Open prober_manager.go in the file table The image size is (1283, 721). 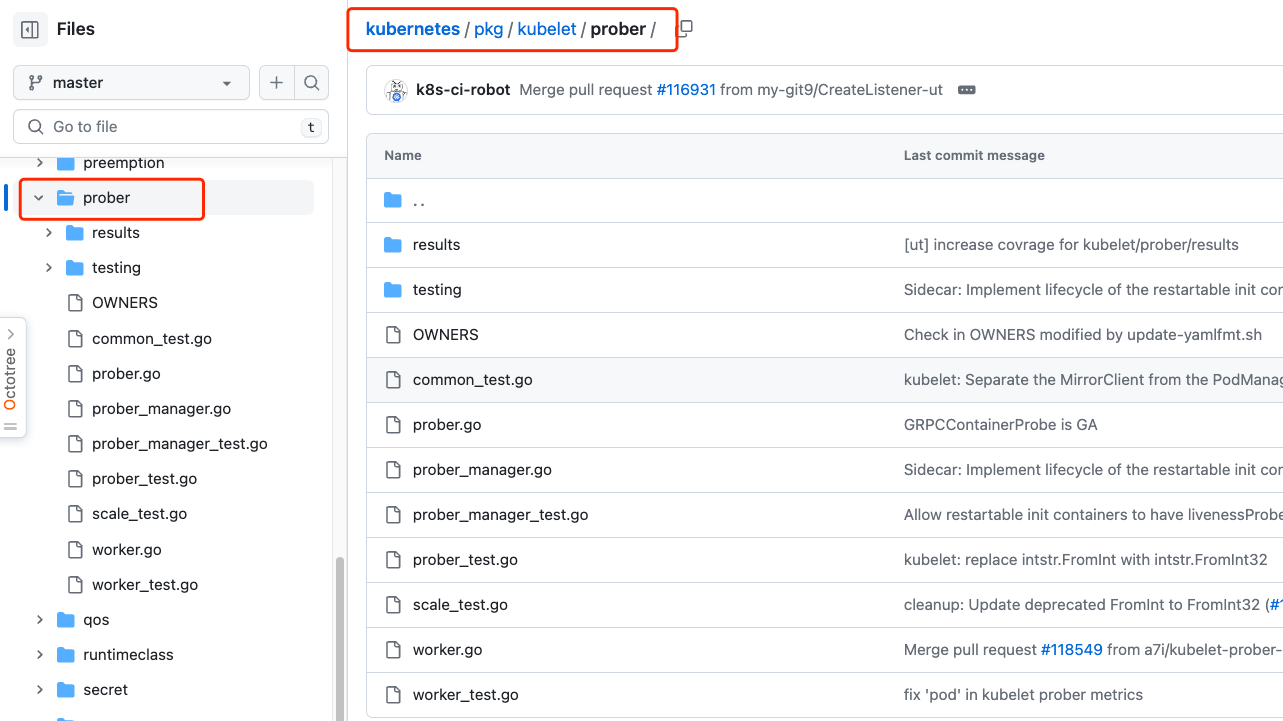pyautogui.click(x=482, y=470)
